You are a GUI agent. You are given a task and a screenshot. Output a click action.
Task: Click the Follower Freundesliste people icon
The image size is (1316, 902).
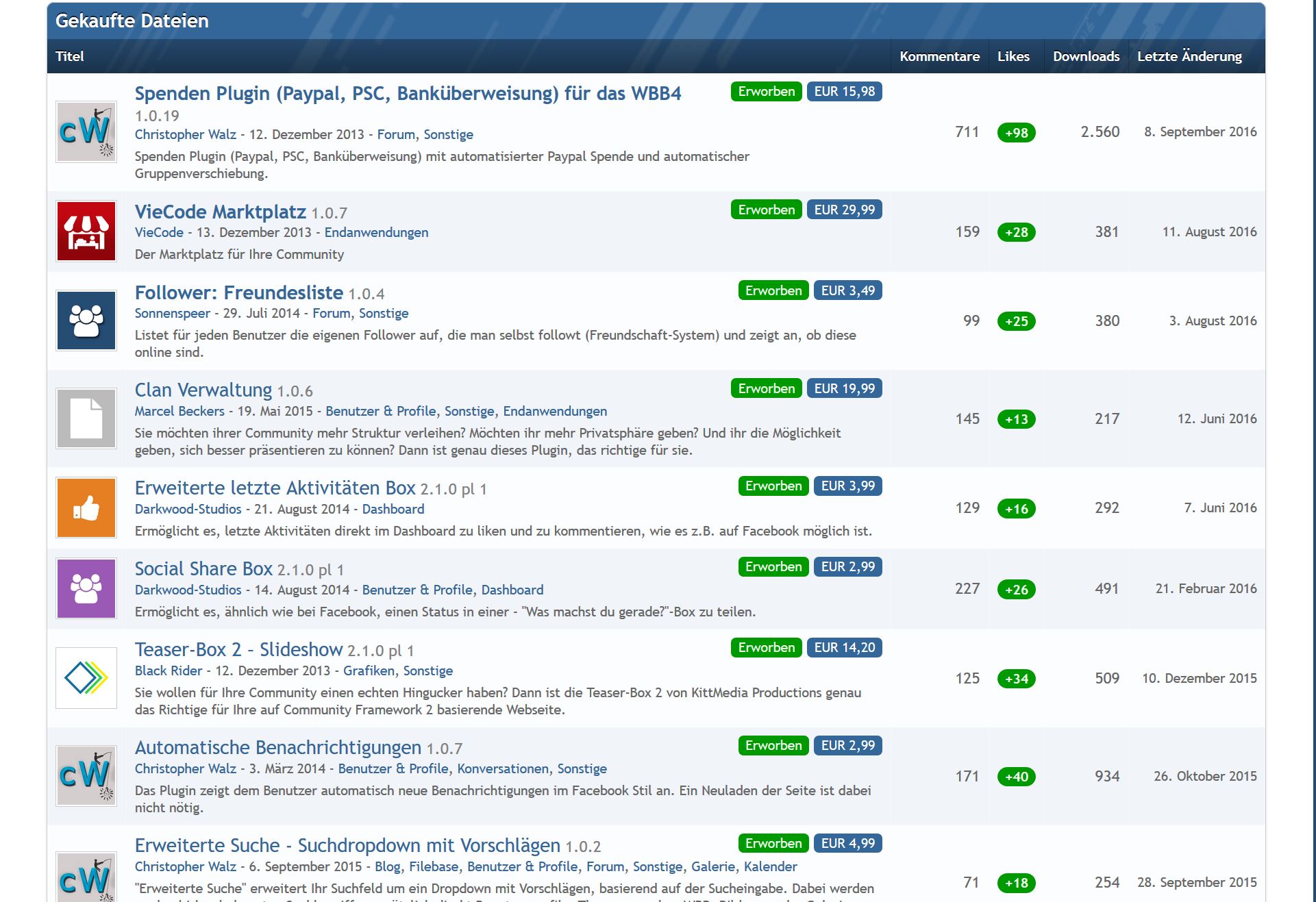point(86,321)
